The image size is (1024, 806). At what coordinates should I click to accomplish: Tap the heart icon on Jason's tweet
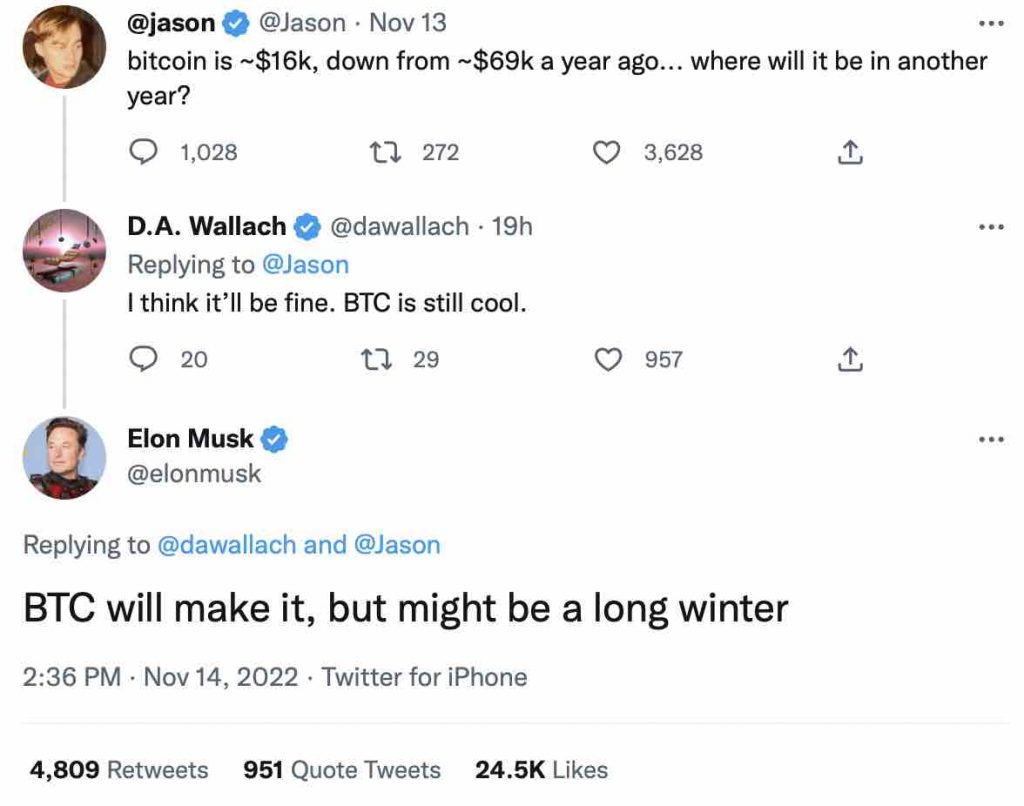[607, 152]
